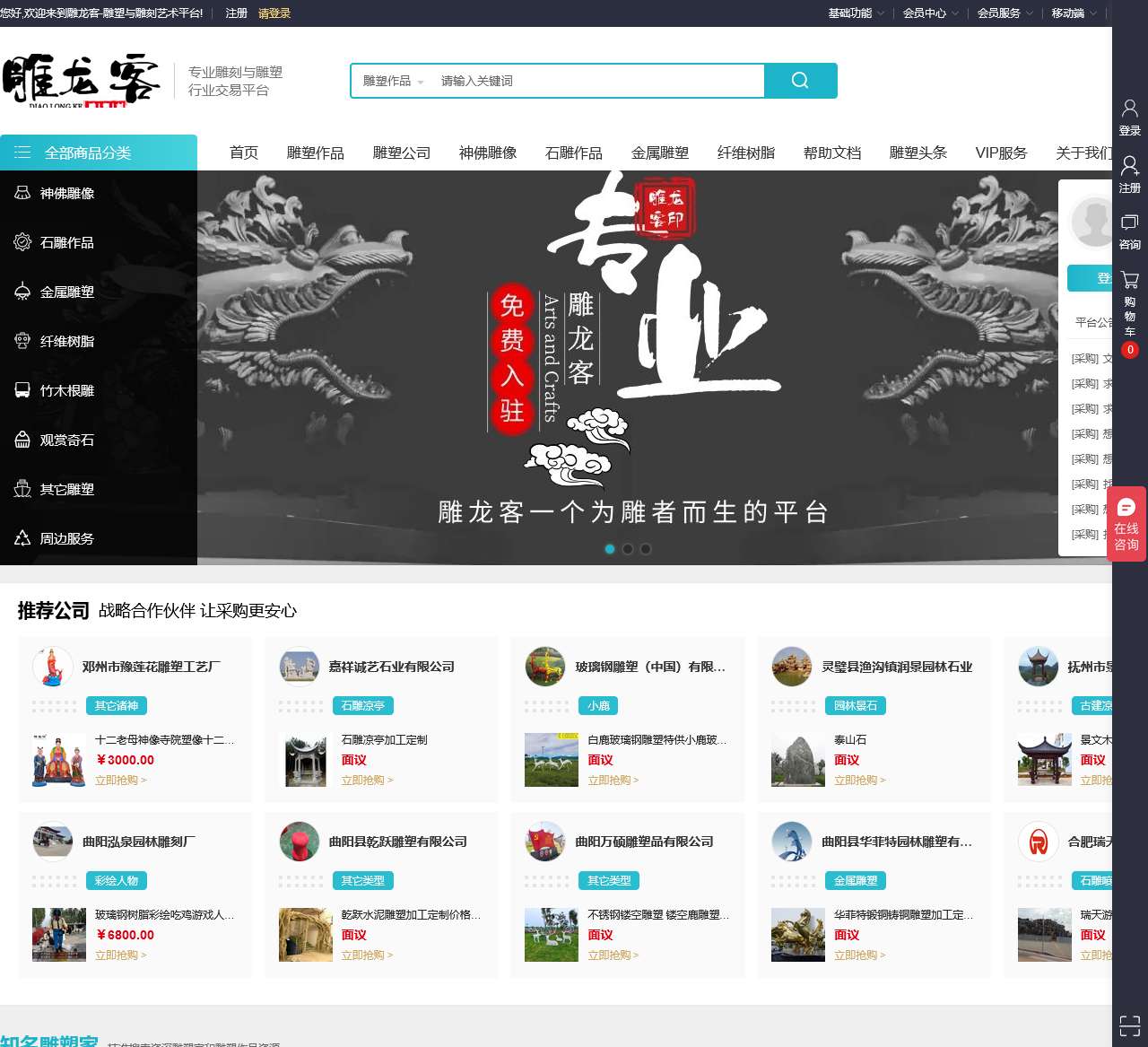Open the 咨询 chat icon in right sidebar

pos(1130,222)
